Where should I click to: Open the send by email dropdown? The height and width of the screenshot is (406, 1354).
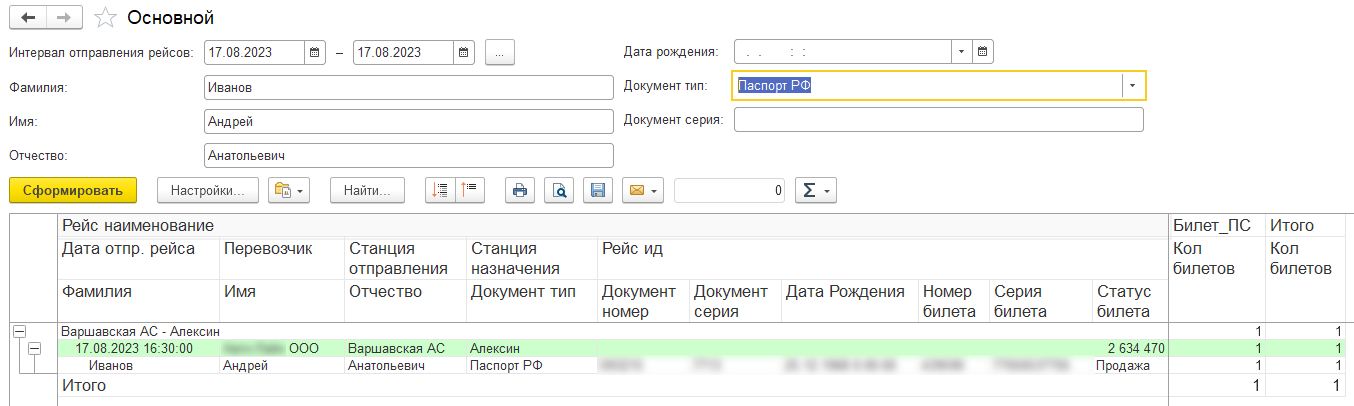coord(642,190)
